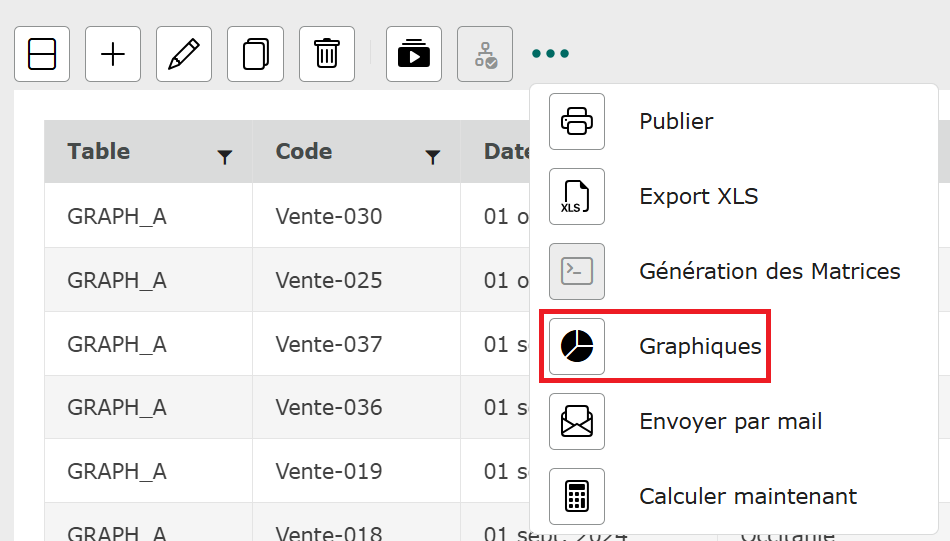Open the Table column filter
This screenshot has width=950, height=541.
pos(225,157)
